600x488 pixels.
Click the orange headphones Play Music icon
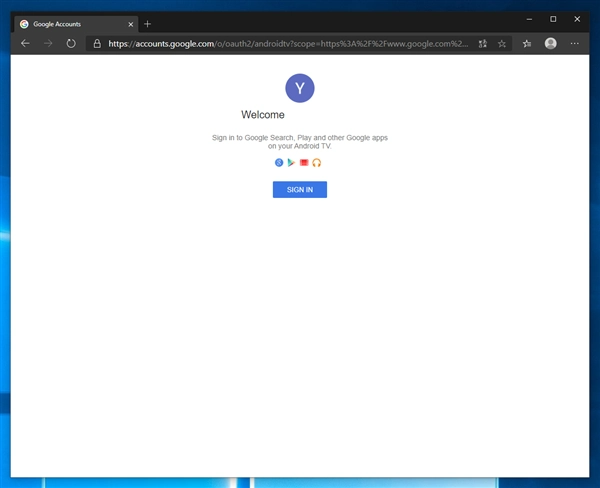316,163
